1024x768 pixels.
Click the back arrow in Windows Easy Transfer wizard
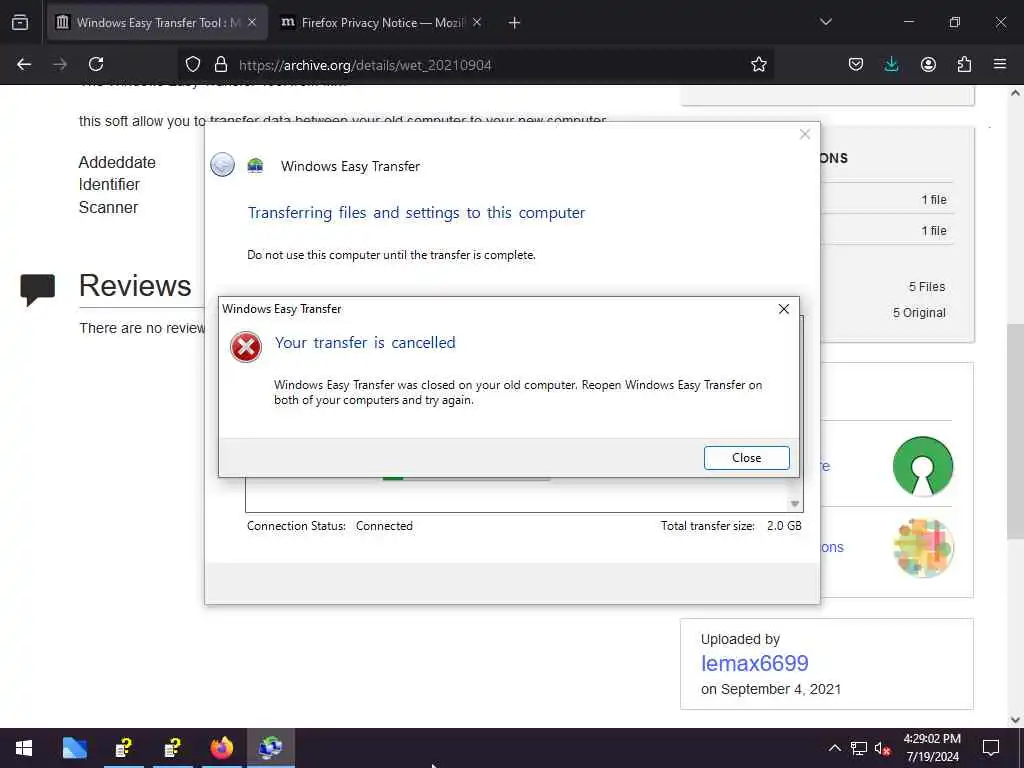click(x=223, y=165)
